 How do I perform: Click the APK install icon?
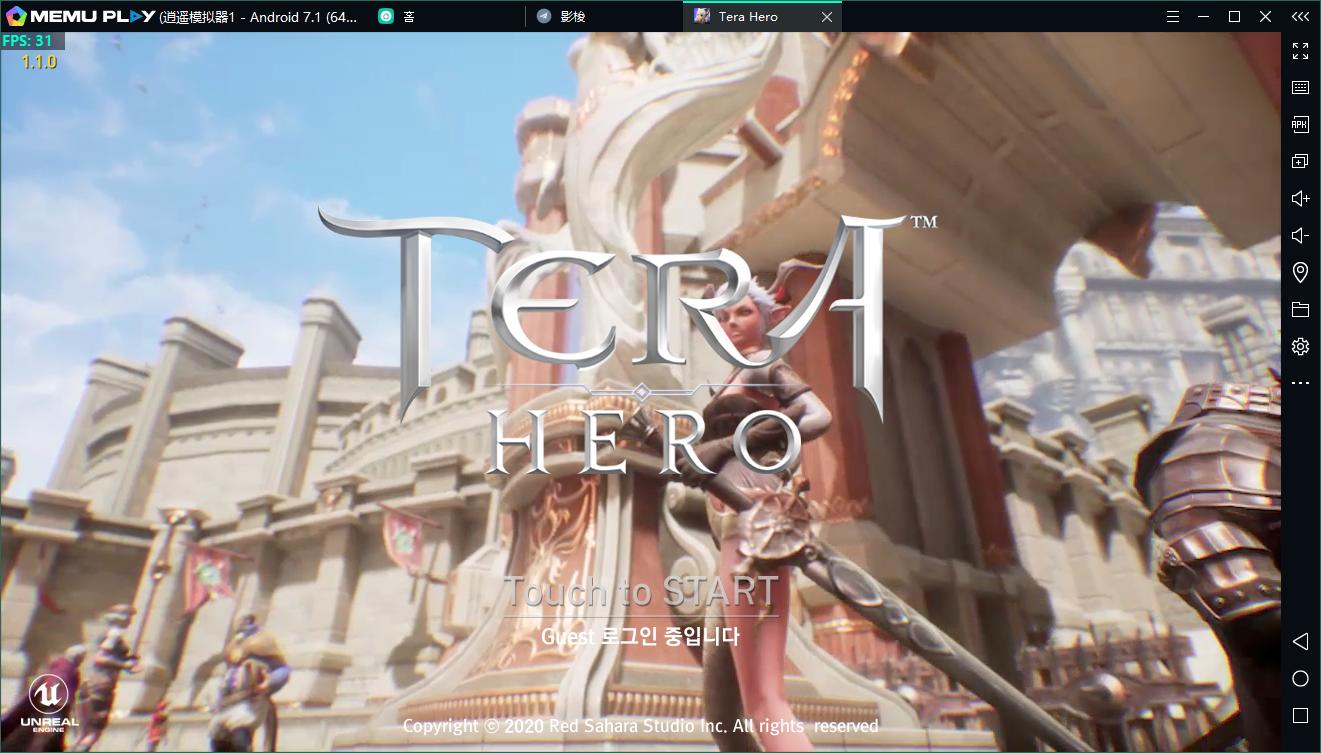[1300, 125]
